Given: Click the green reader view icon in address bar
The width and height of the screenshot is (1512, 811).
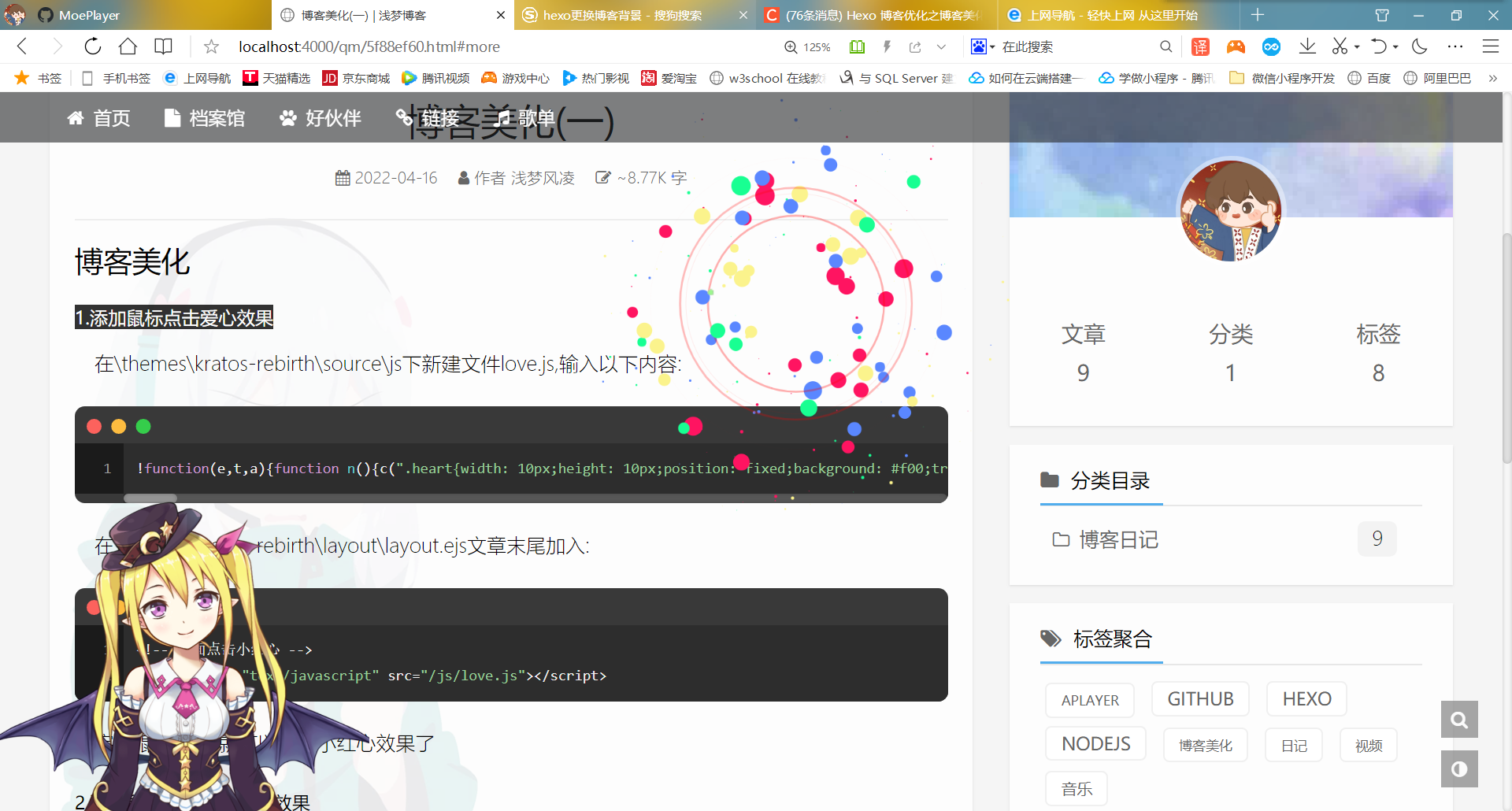Looking at the screenshot, I should pos(857,47).
